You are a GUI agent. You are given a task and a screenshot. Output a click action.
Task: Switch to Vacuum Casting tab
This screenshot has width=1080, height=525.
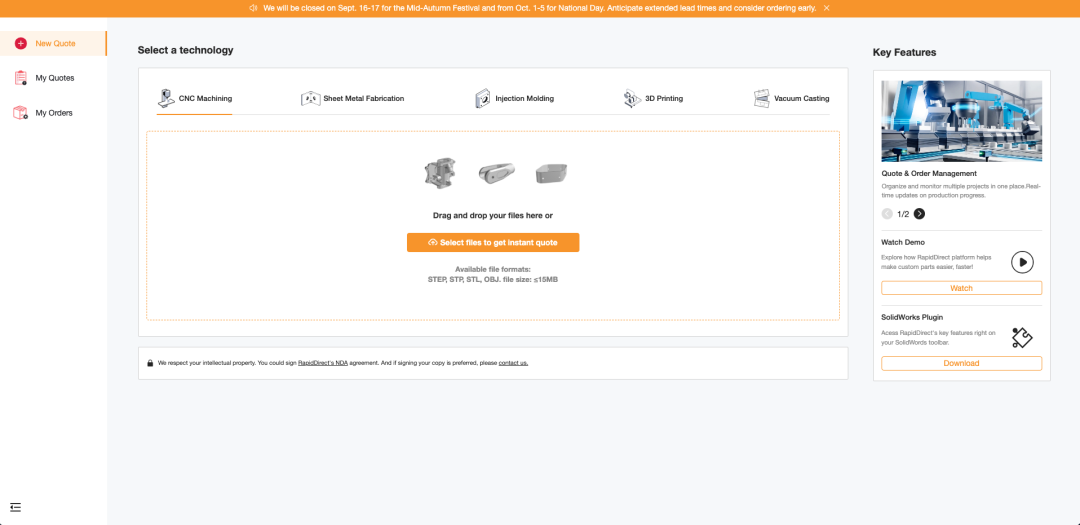click(791, 99)
